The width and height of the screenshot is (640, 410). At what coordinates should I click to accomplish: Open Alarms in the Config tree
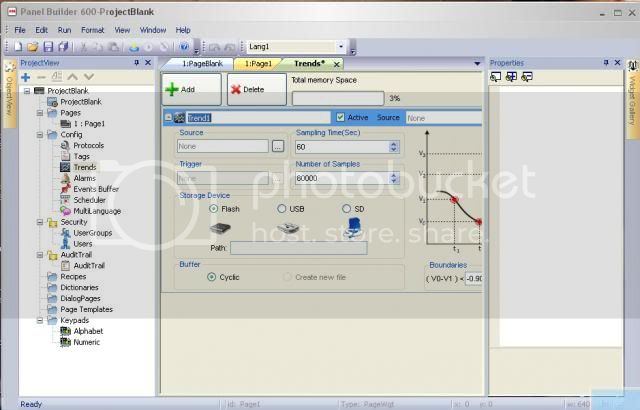click(84, 178)
